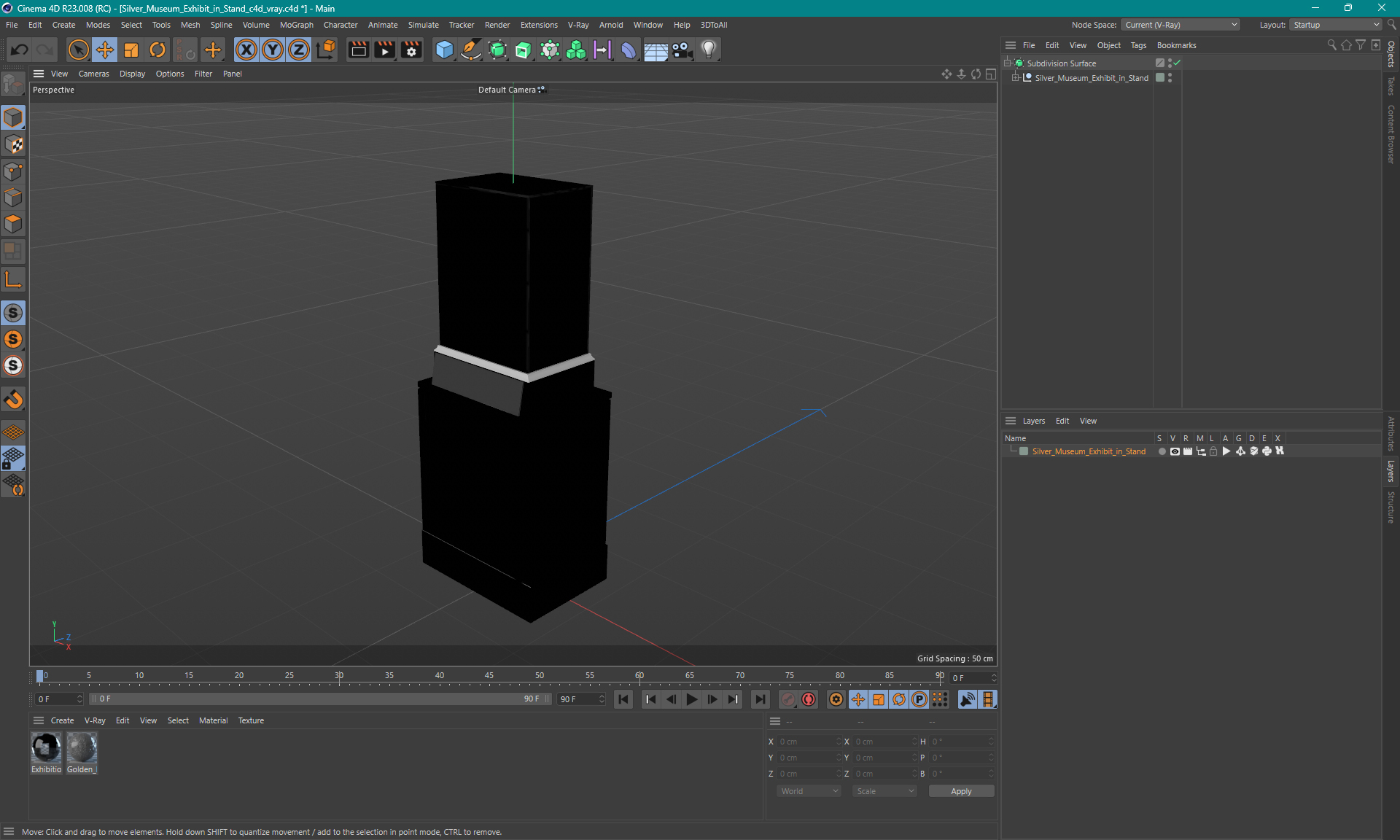Go to end of animation
Image resolution: width=1400 pixels, height=840 pixels.
pos(761,699)
